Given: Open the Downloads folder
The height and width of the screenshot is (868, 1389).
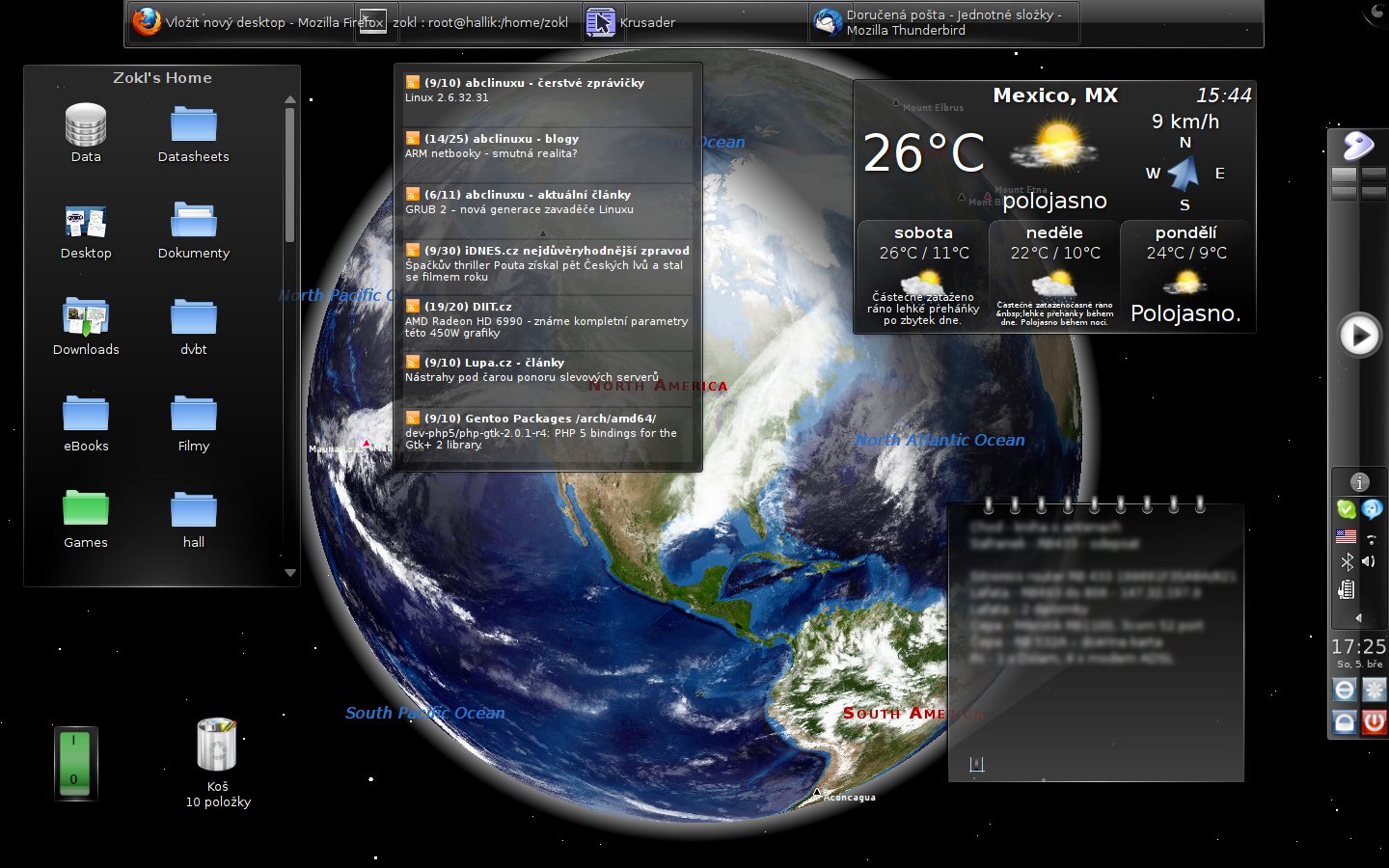Looking at the screenshot, I should [x=86, y=327].
